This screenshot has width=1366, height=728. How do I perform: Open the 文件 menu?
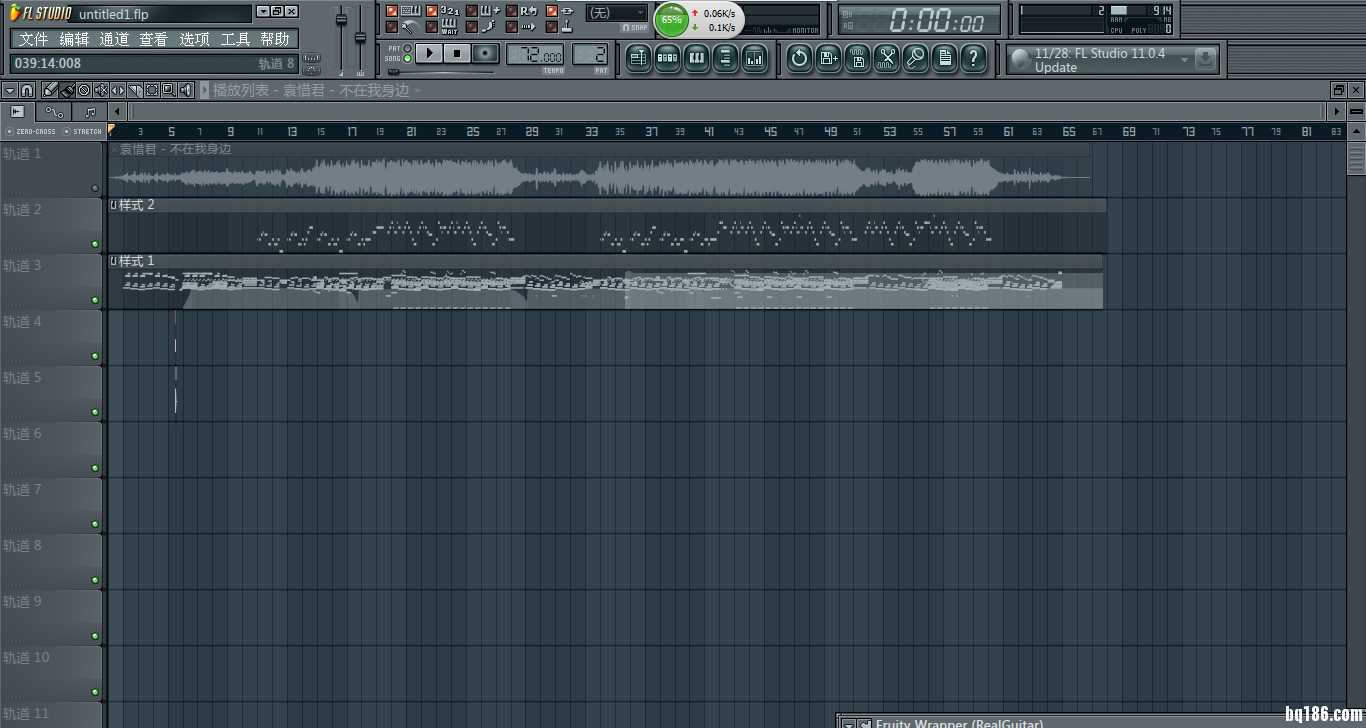tap(33, 39)
